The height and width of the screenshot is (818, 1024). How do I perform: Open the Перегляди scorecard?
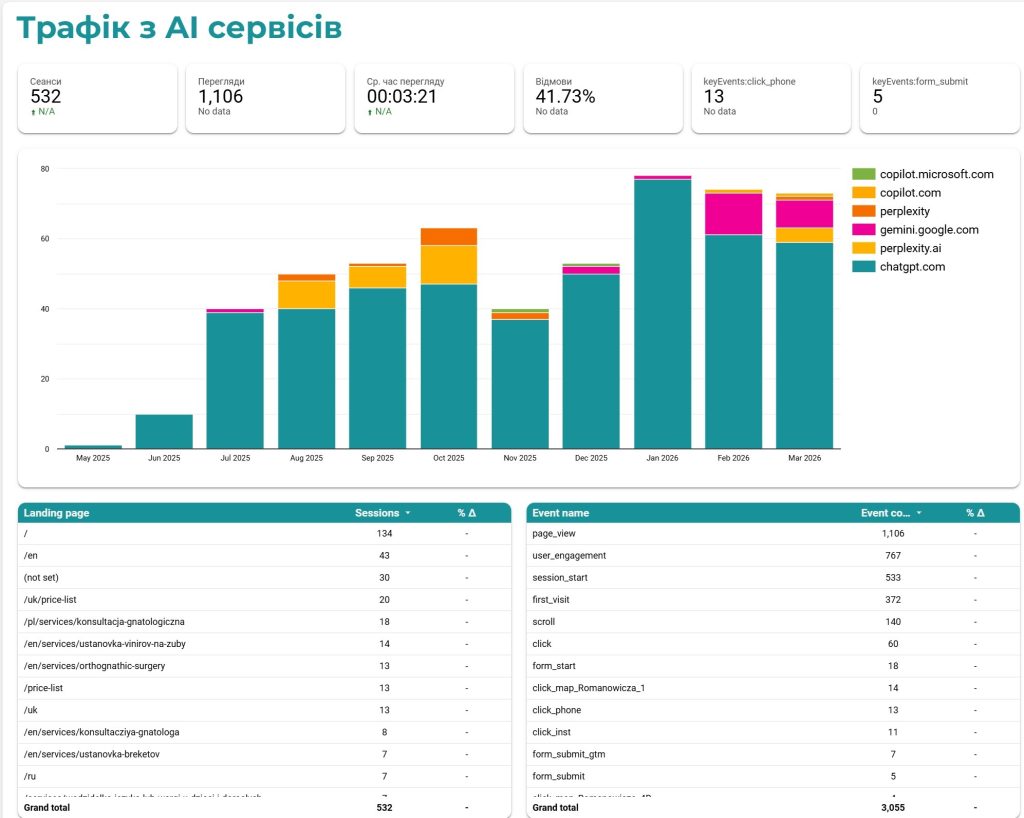265,98
